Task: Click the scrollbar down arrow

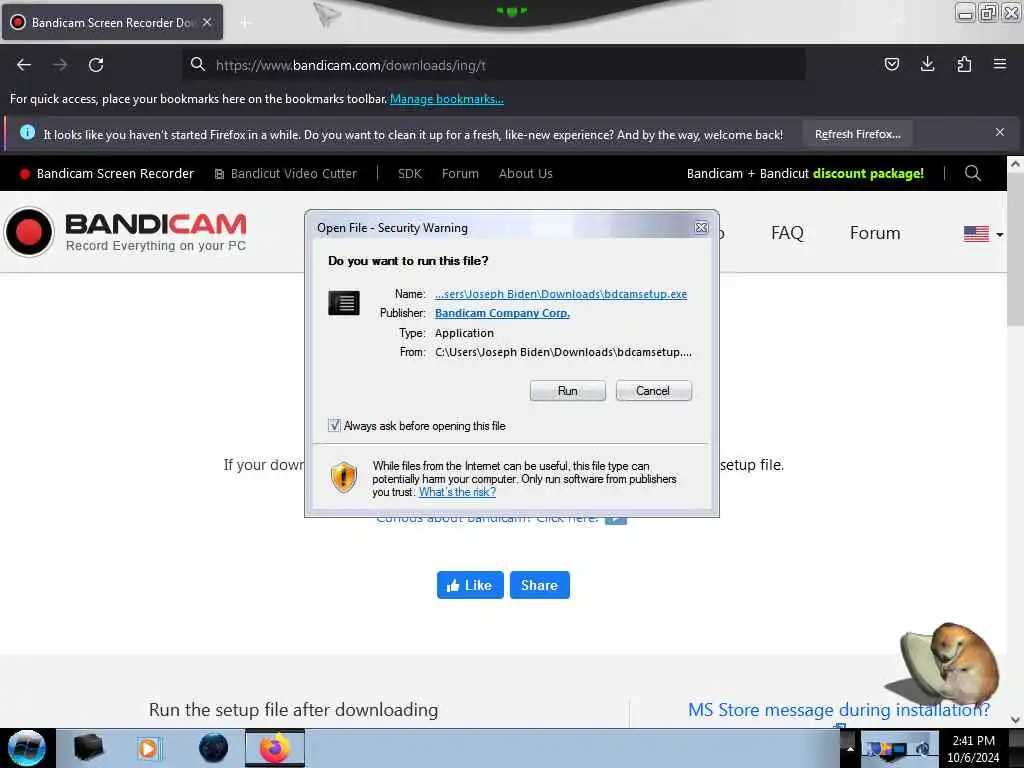Action: 1015,720
